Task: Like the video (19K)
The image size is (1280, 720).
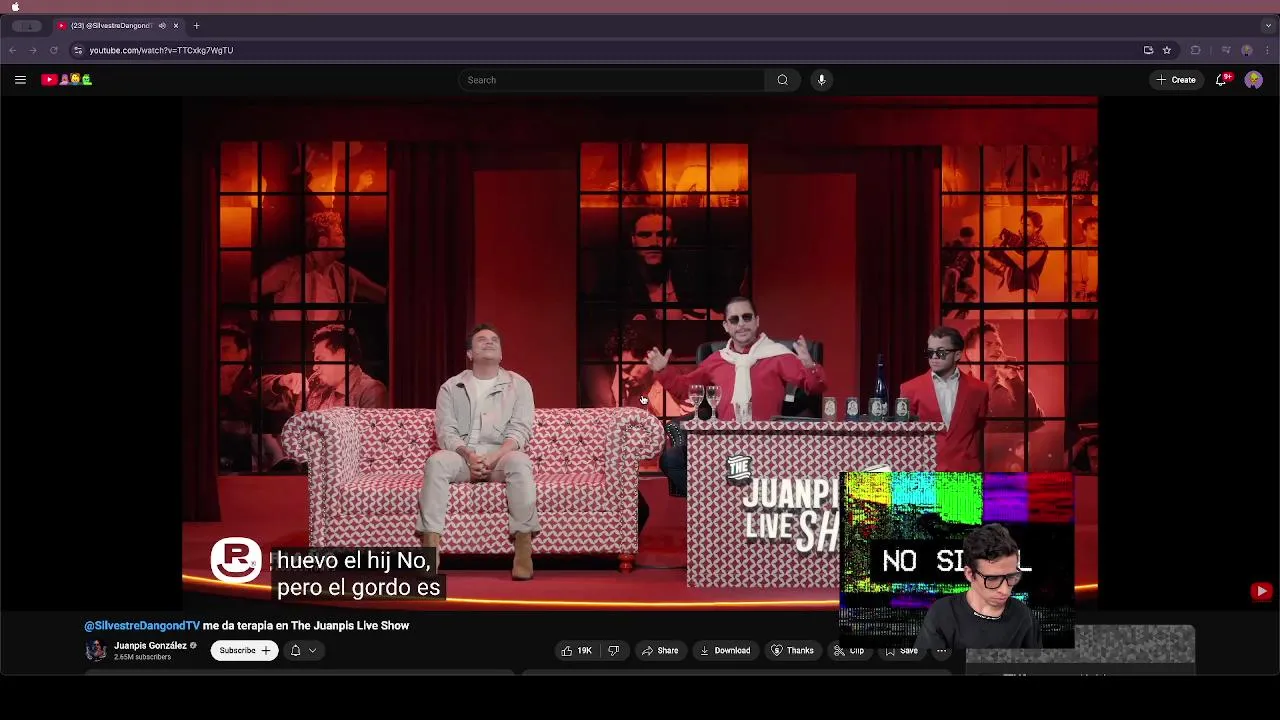Action: point(577,650)
